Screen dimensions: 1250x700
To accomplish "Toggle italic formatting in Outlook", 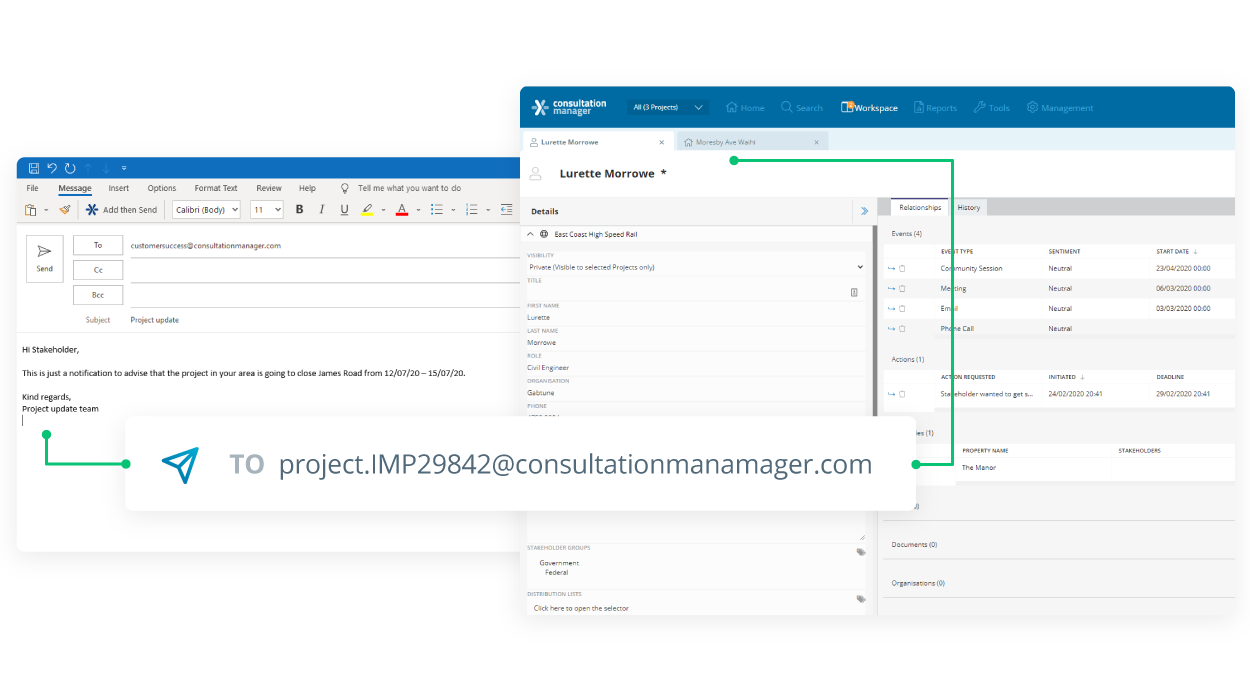I will [x=322, y=210].
